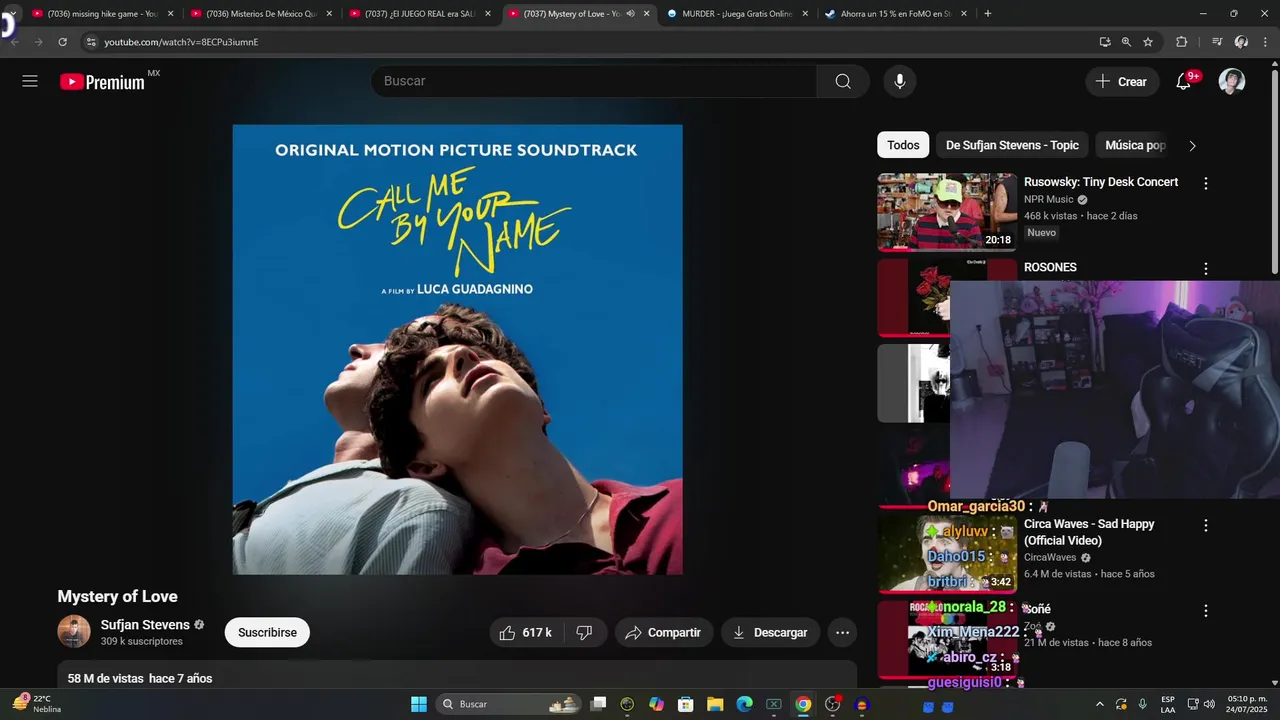
Task: Open Circa Waves - Sad Happy video title
Action: coord(1089,532)
